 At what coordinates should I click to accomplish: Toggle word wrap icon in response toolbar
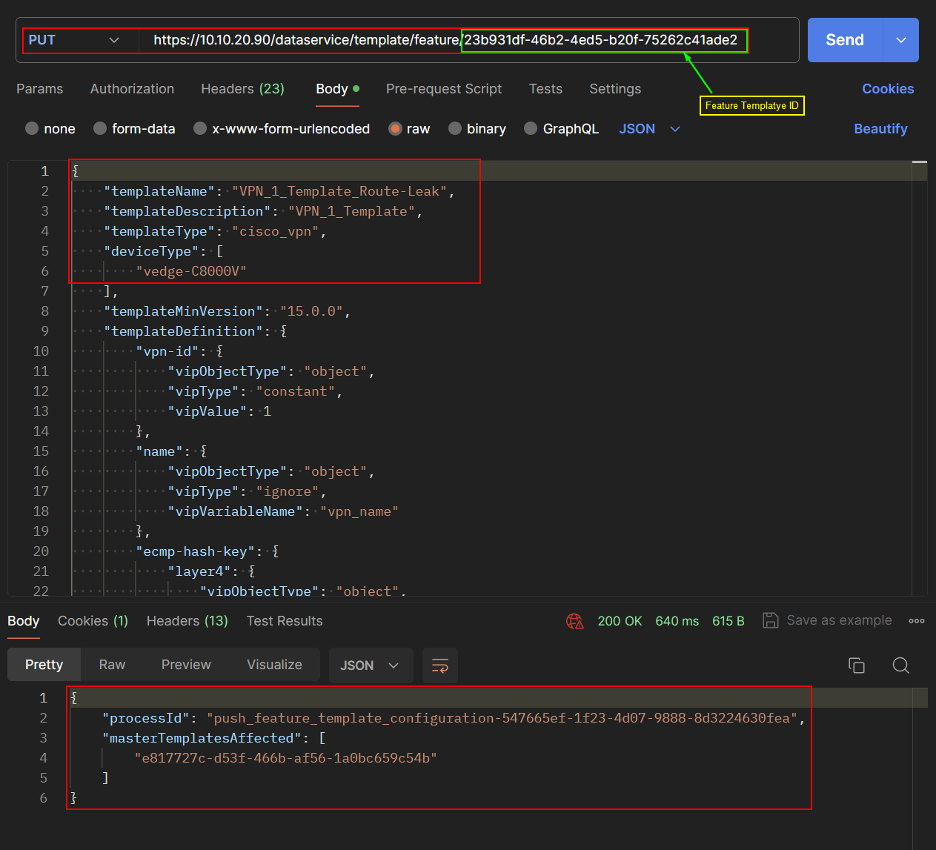[439, 665]
